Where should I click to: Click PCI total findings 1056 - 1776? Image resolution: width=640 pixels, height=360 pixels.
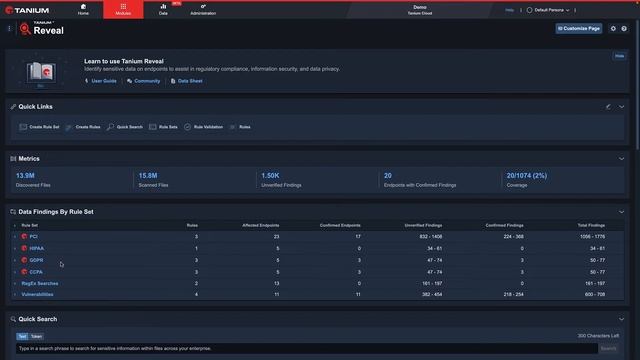click(x=593, y=237)
